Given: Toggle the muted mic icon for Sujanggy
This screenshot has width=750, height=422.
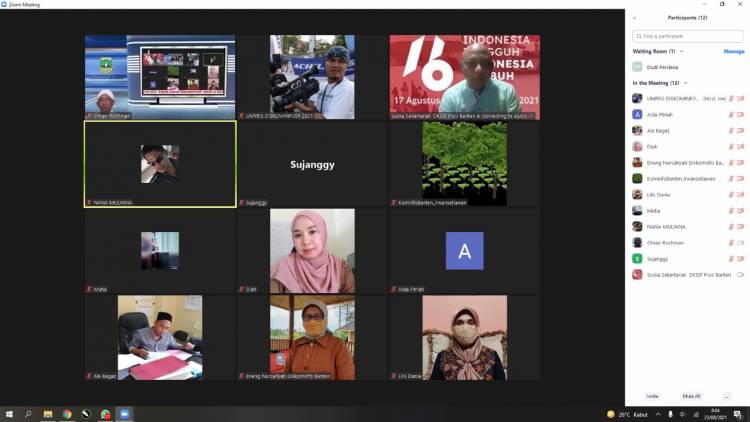Looking at the screenshot, I should click(x=731, y=259).
